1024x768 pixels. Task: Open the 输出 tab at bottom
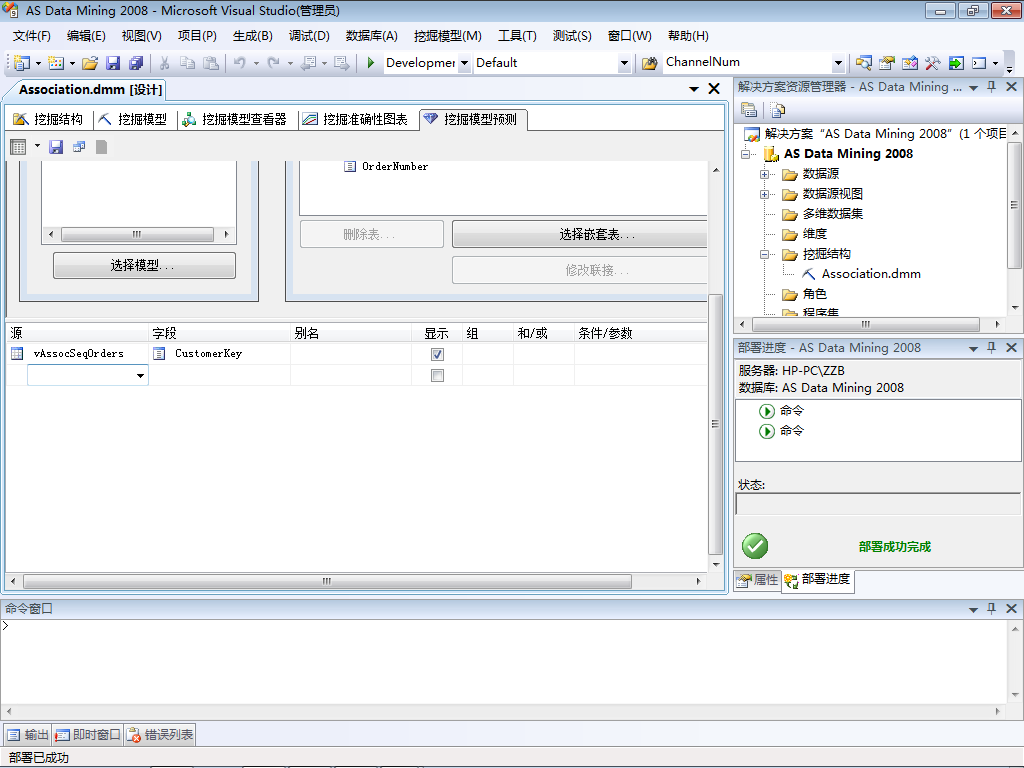28,735
